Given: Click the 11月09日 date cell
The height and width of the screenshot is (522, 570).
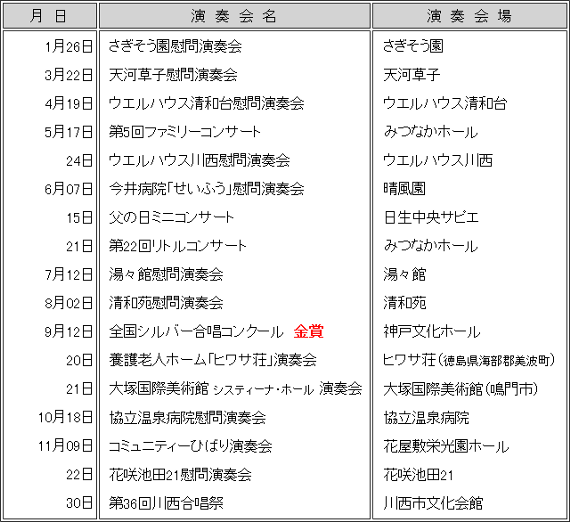Looking at the screenshot, I should [x=65, y=446].
